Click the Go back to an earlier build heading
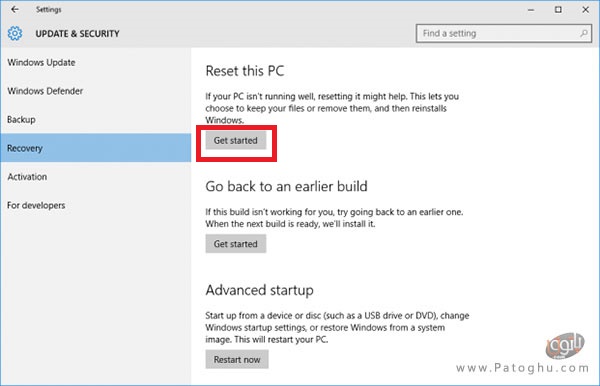This screenshot has width=600, height=386. click(286, 186)
